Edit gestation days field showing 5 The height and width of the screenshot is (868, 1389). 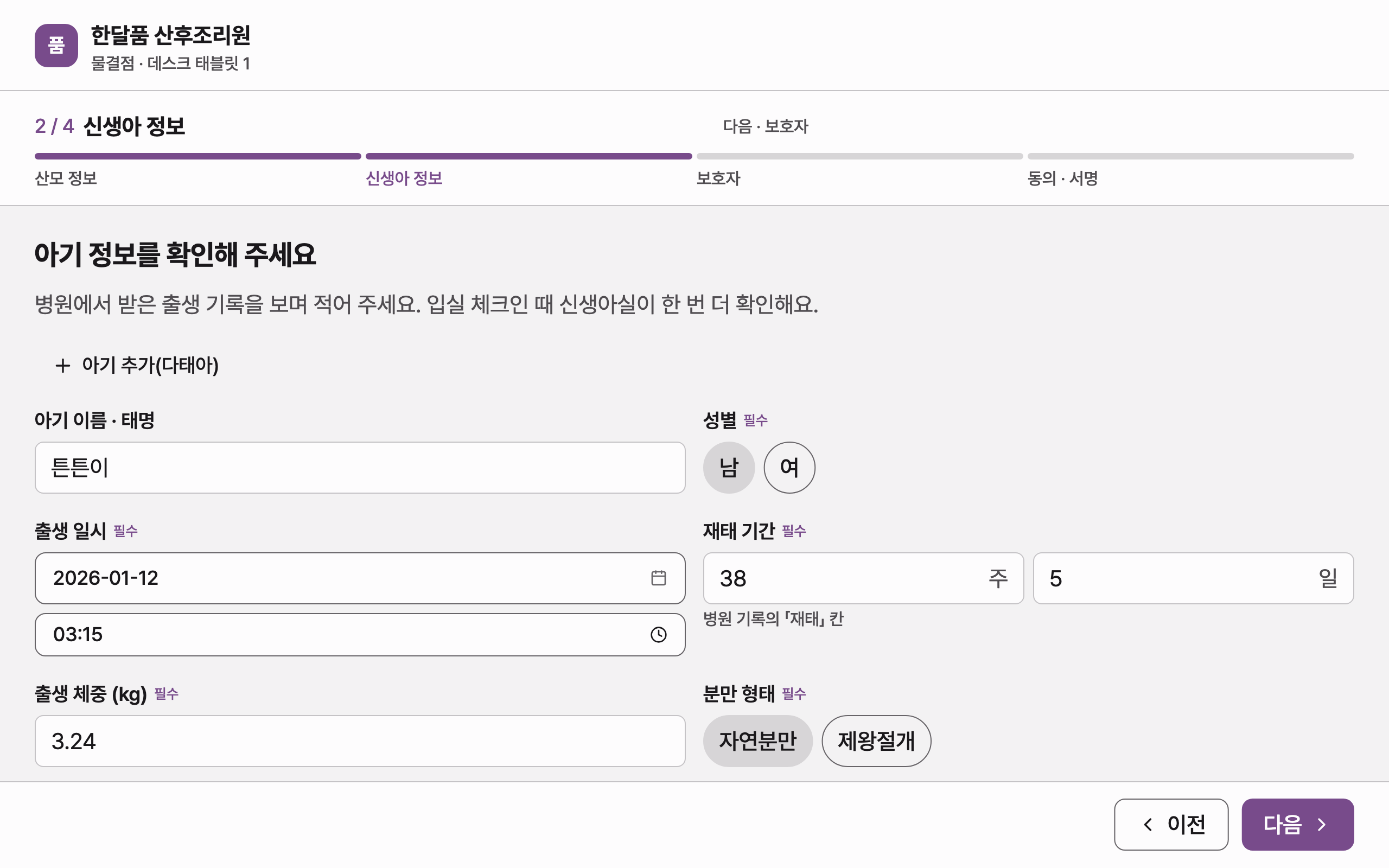click(1193, 578)
